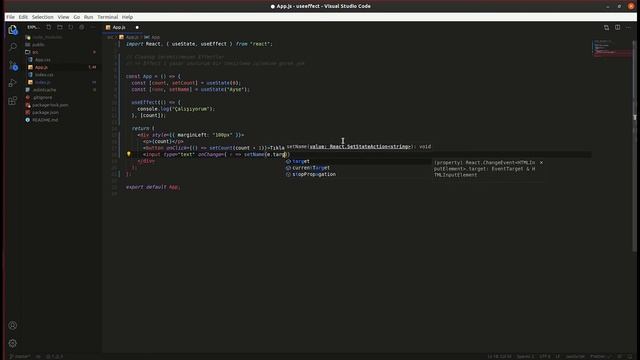Click Open Changes icon in editor toolbar
Screen dimensions: 640x360
click(x=606, y=27)
